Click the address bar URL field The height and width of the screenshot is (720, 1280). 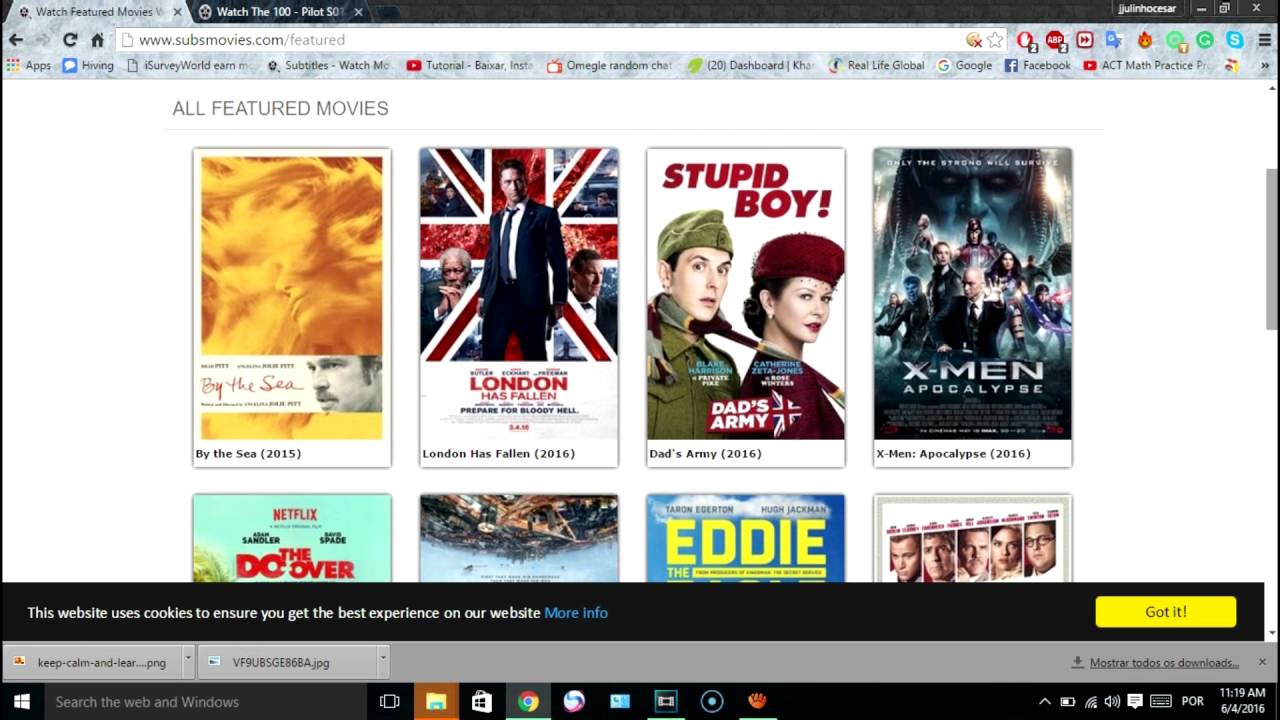(x=540, y=40)
